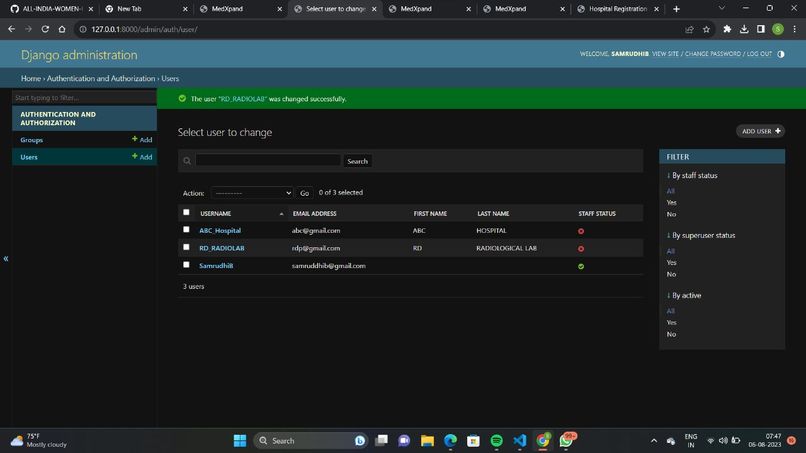Click the Log Out link
This screenshot has width=806, height=453.
coord(759,53)
